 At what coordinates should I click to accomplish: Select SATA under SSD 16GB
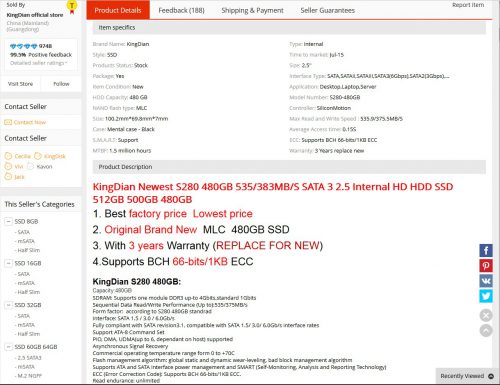(x=23, y=274)
